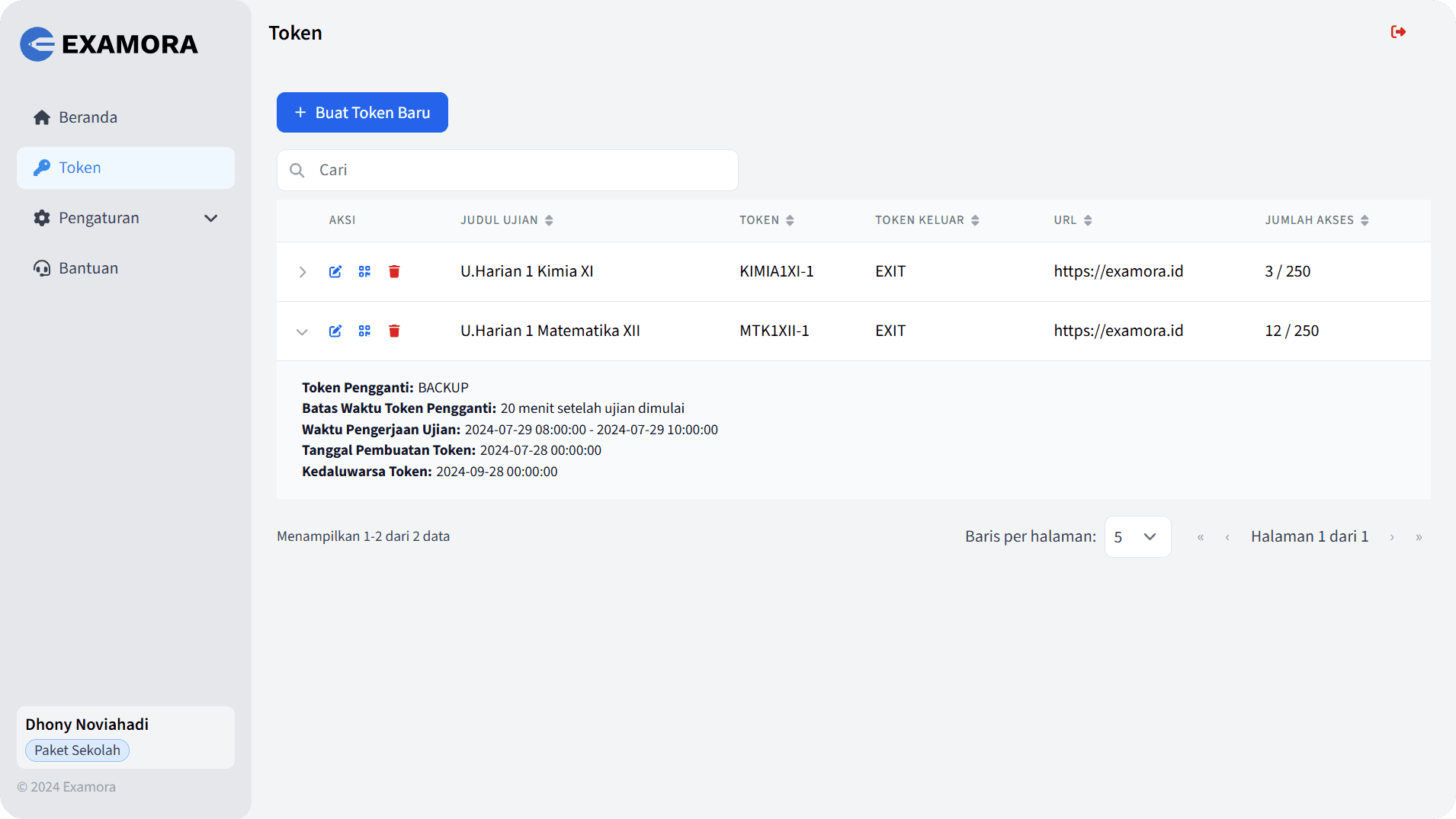Open Beranda in the sidebar
Image resolution: width=1456 pixels, height=819 pixels.
pyautogui.click(x=126, y=117)
